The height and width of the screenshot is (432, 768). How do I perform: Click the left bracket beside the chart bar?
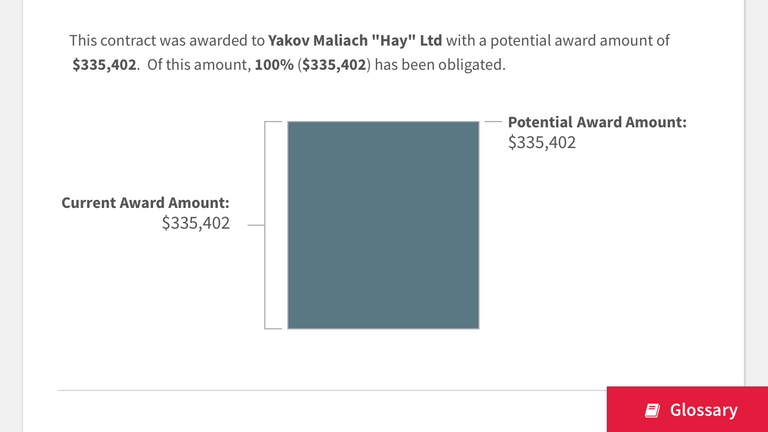(x=266, y=225)
